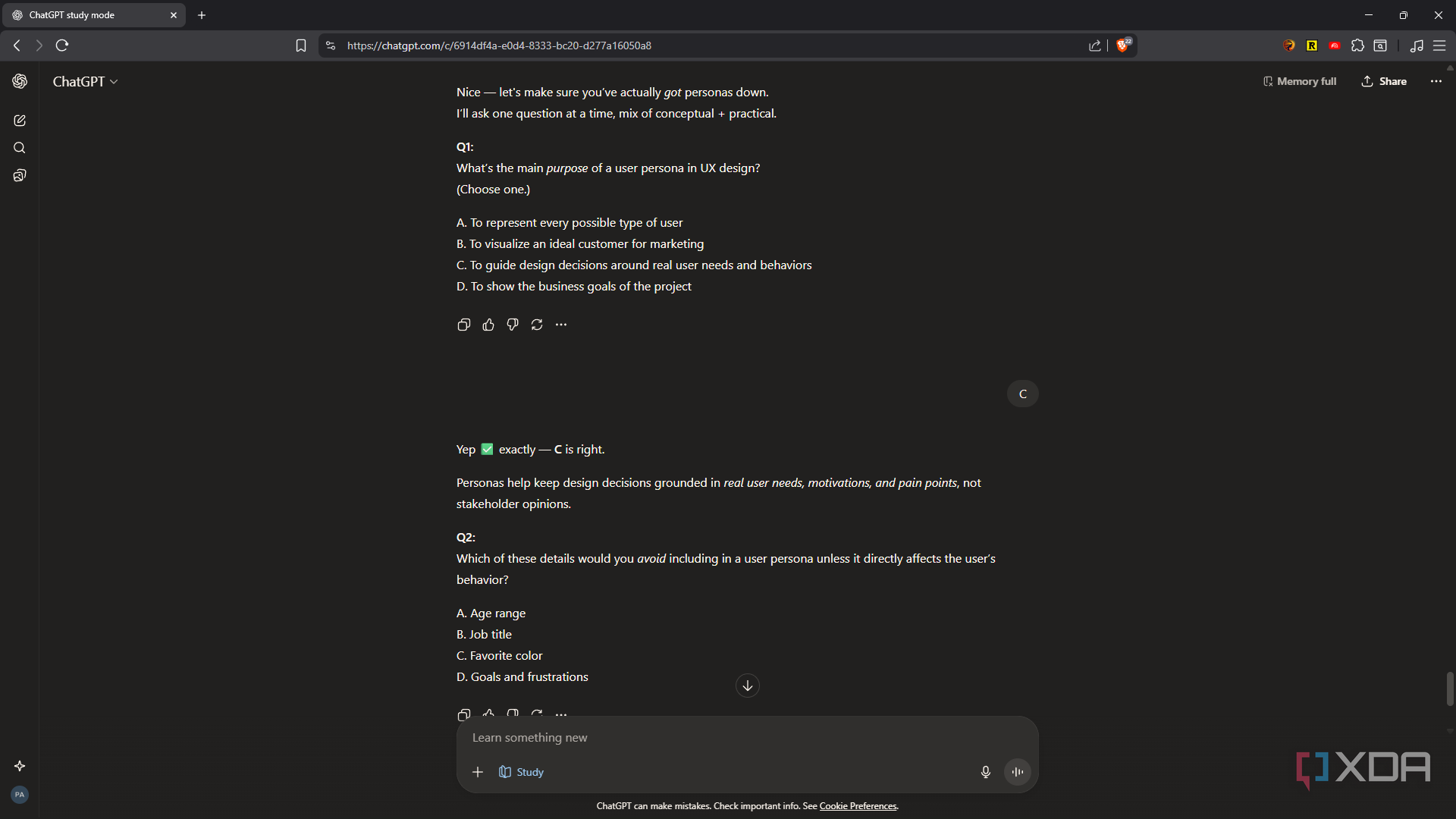The image size is (1456, 819).
Task: Open conversation options three-dot menu
Action: (x=1436, y=81)
